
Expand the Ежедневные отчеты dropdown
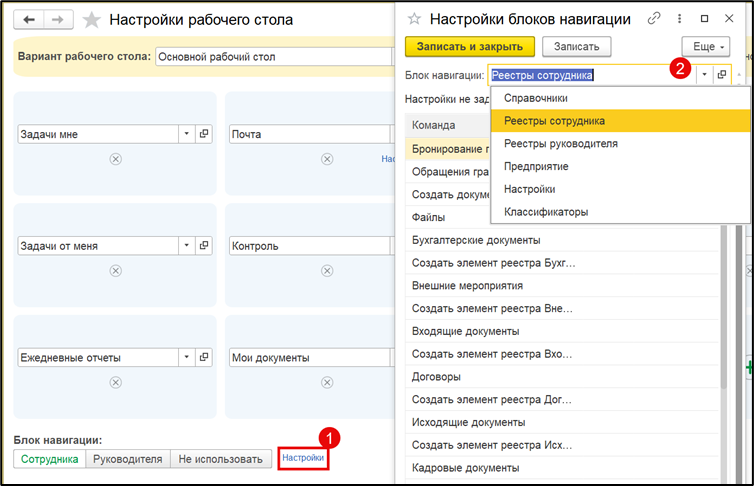pos(187,357)
